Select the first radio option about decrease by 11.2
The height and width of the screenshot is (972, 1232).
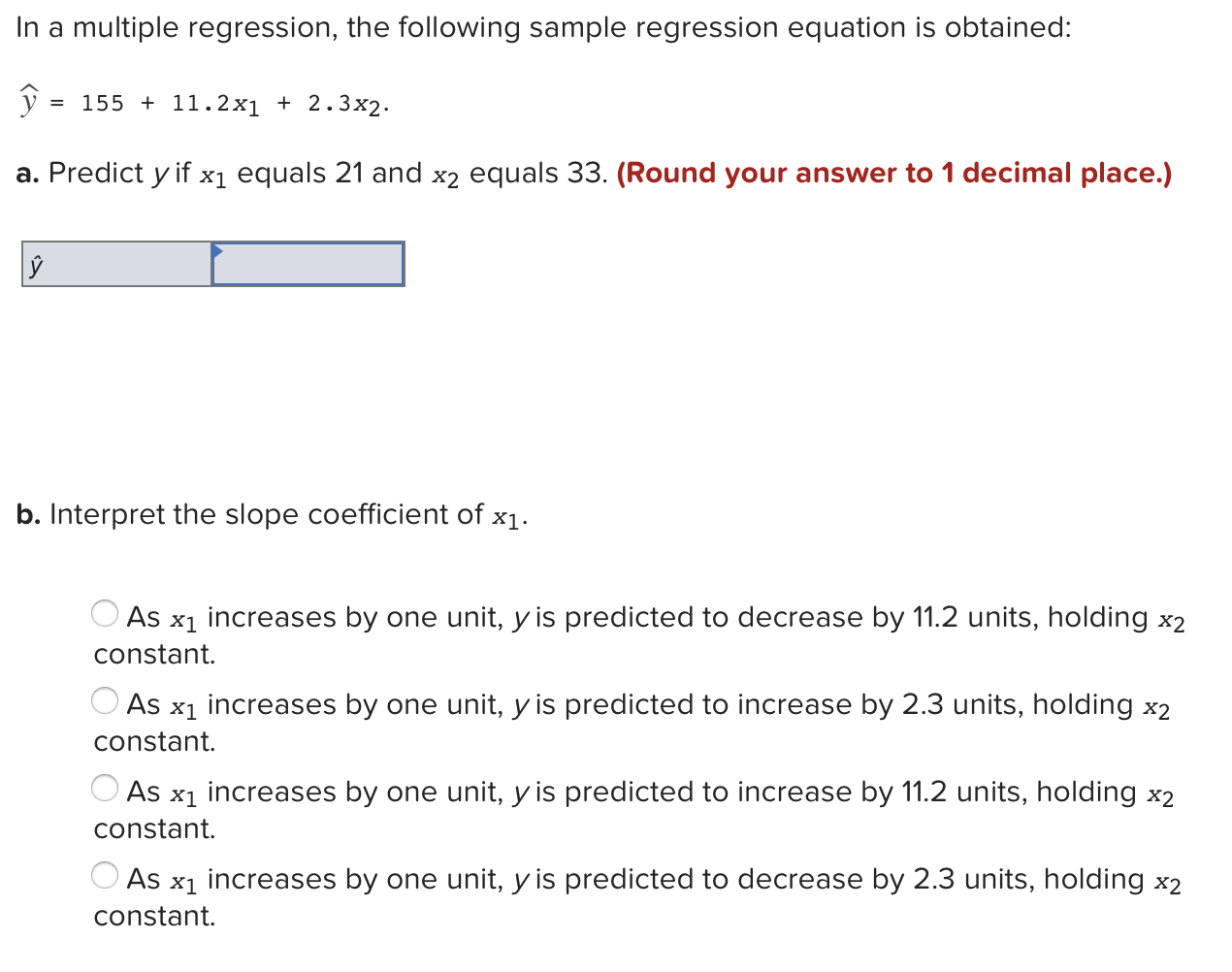click(x=105, y=613)
